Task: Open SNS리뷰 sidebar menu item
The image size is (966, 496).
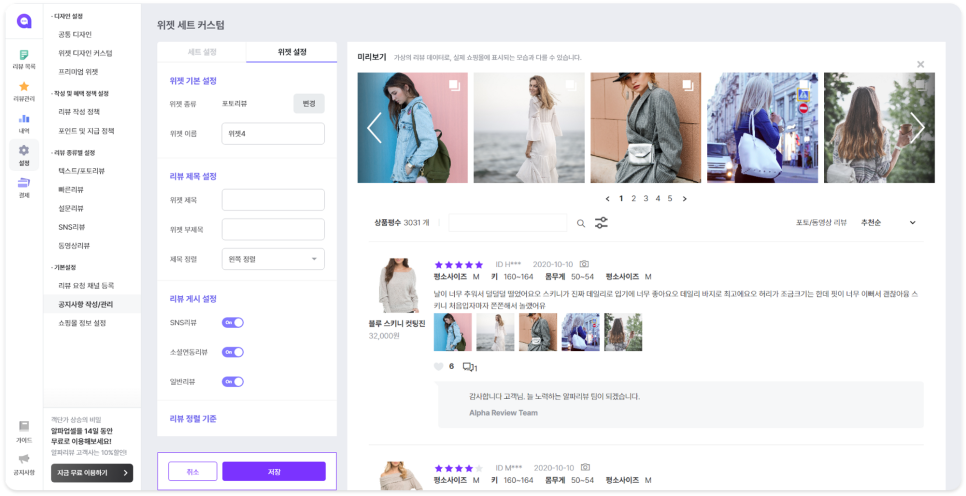Action: pyautogui.click(x=71, y=227)
